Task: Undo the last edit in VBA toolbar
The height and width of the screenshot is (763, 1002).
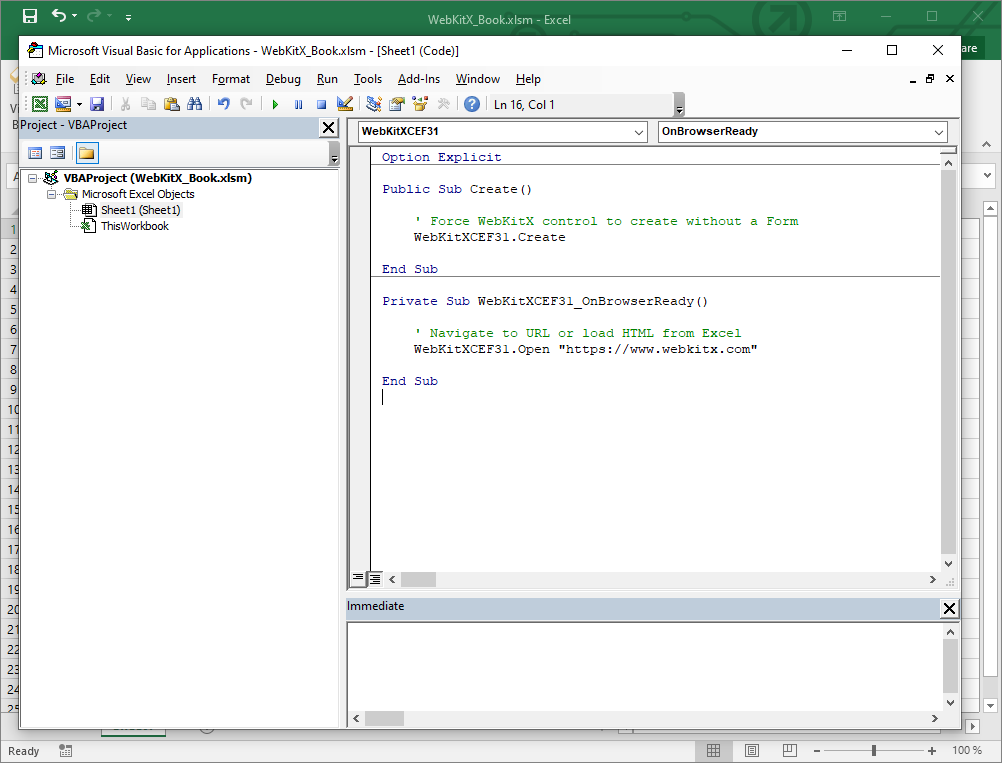Action: click(224, 104)
